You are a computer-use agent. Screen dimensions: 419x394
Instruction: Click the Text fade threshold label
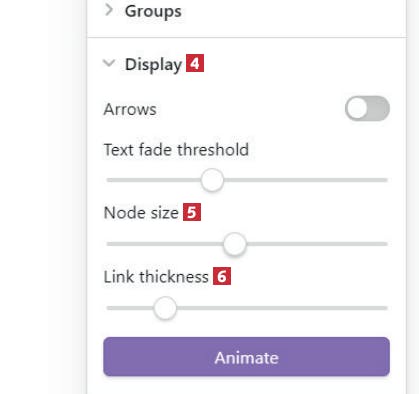pos(176,150)
